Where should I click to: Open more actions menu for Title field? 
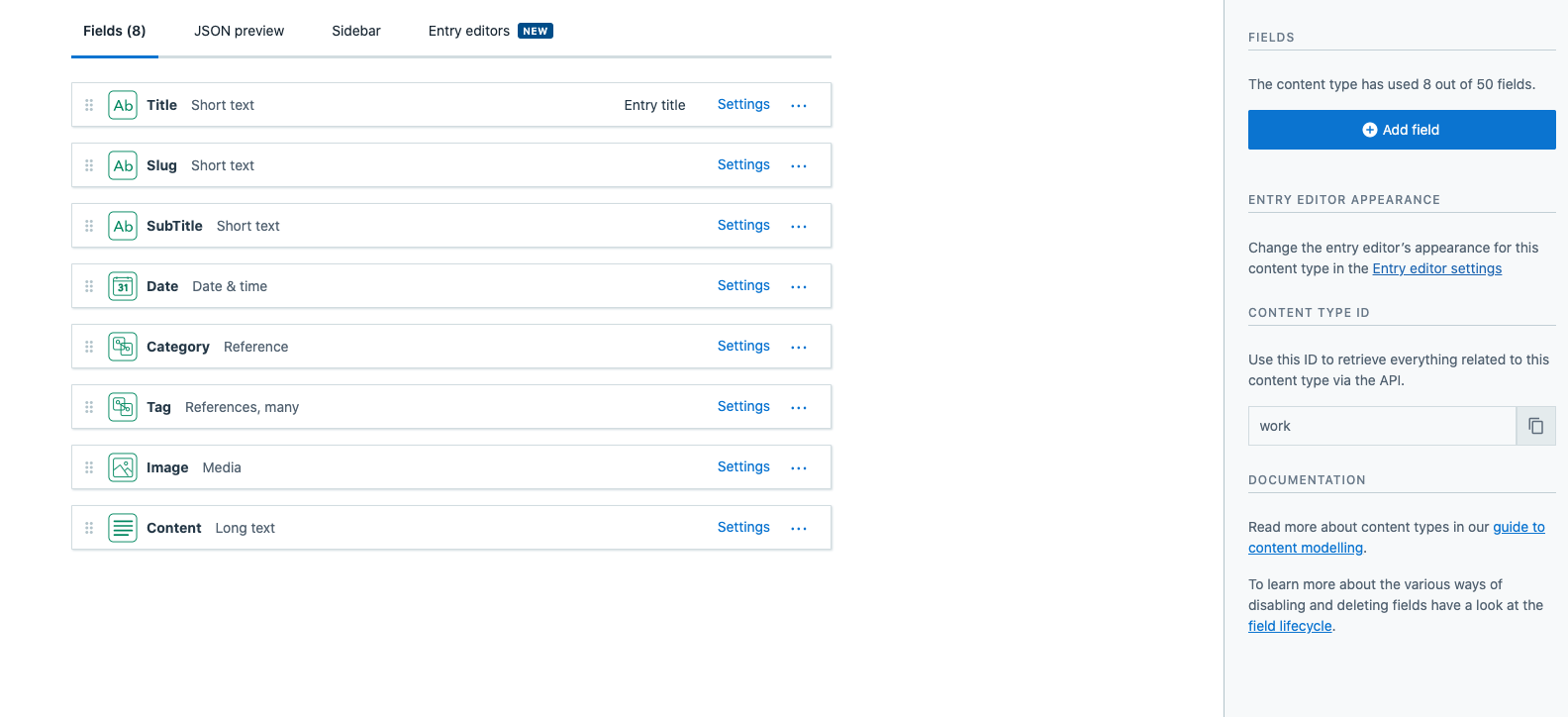[x=799, y=106]
